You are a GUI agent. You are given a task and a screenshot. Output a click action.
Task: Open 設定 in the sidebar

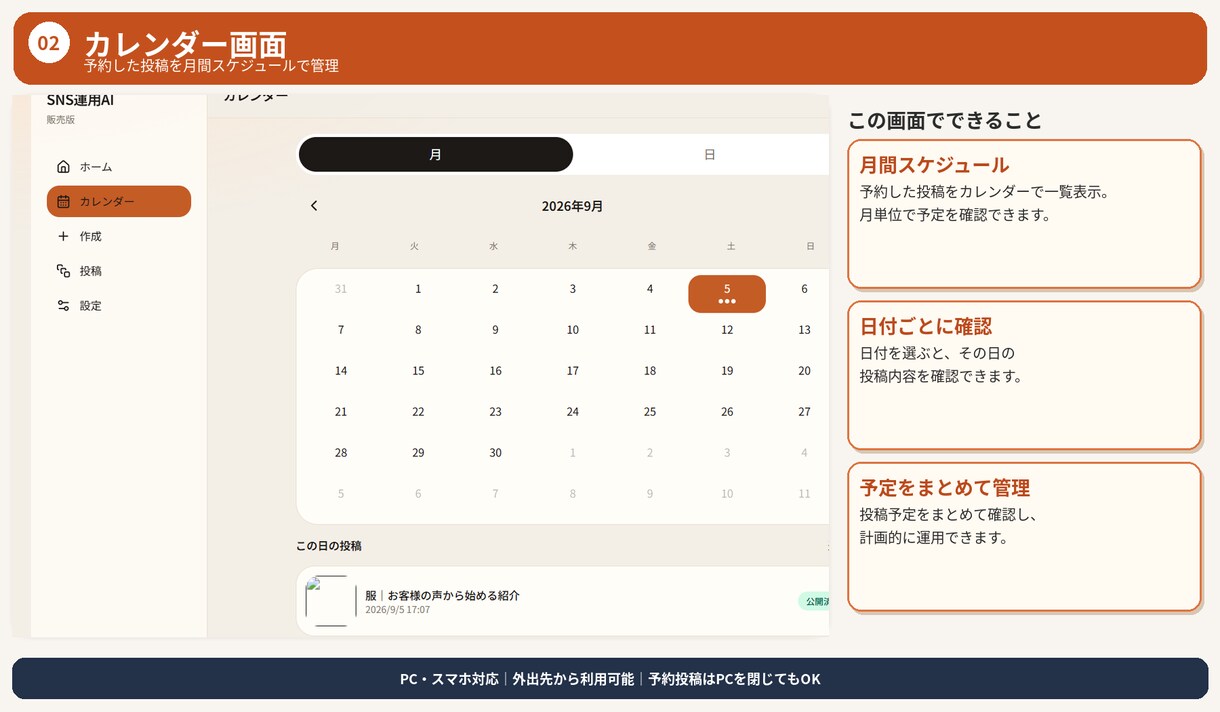point(119,306)
